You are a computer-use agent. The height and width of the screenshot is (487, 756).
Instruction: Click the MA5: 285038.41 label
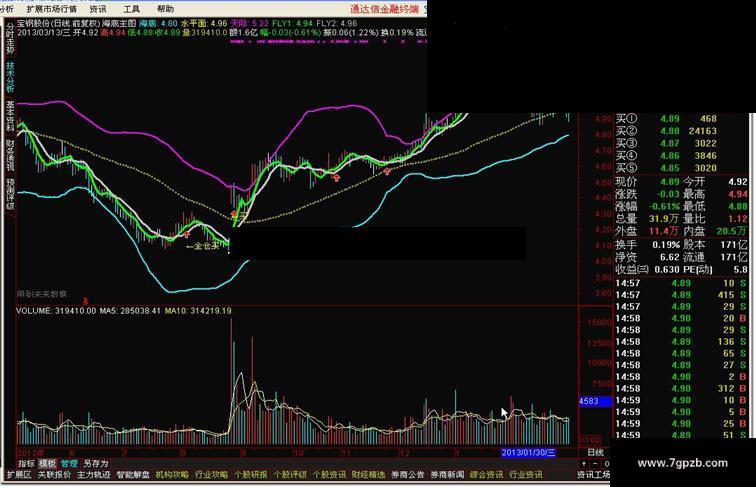[130, 311]
